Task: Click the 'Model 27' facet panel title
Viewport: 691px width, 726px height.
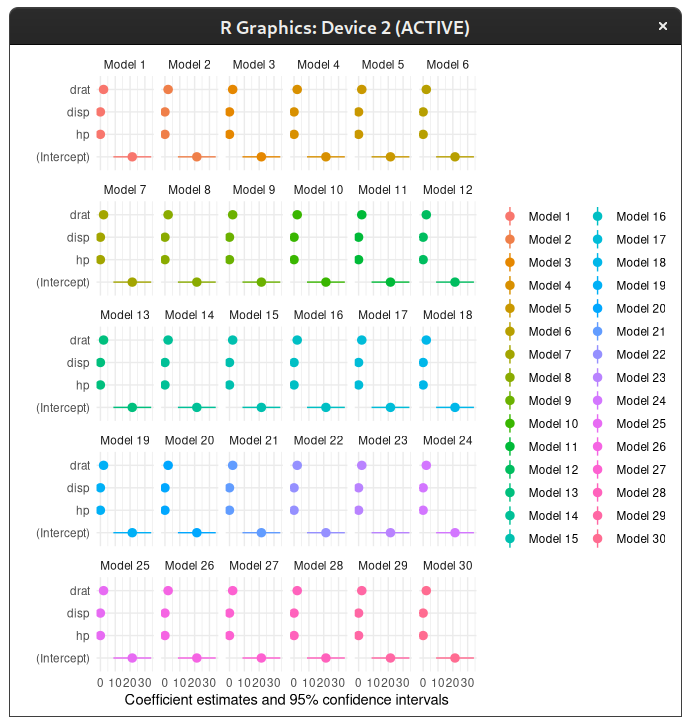Action: (x=254, y=565)
